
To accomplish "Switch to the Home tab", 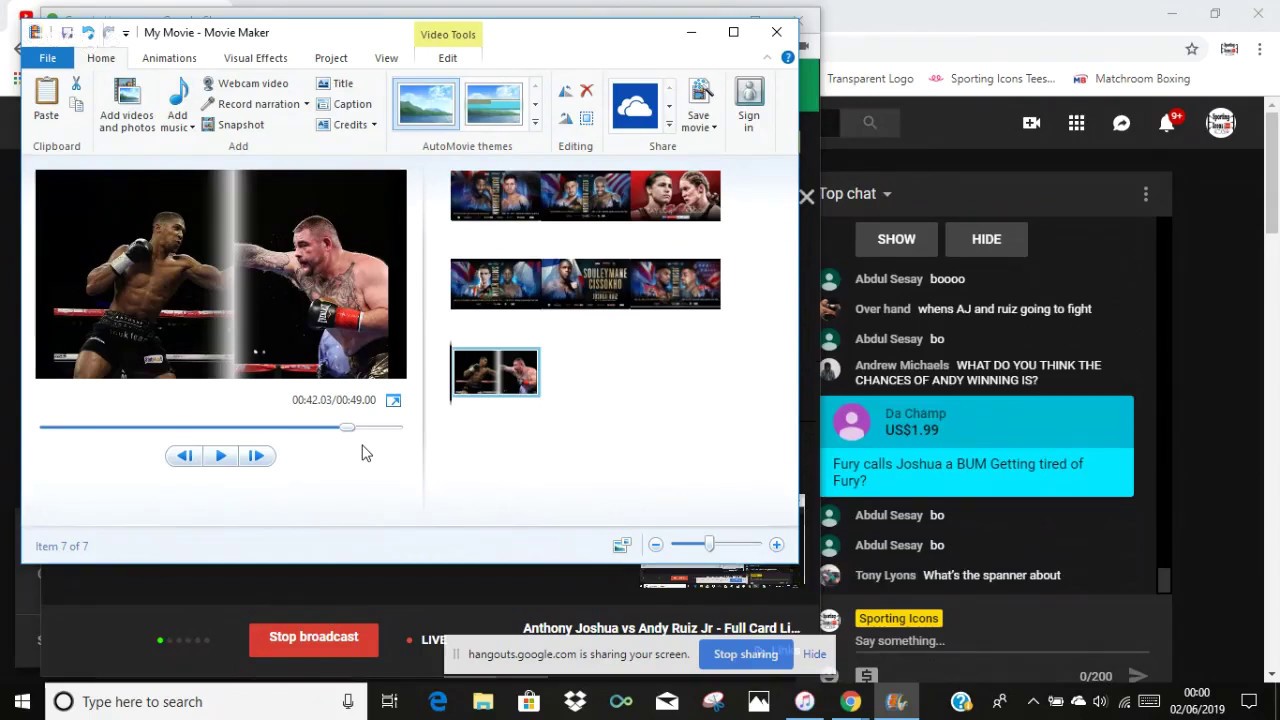I will click(101, 58).
